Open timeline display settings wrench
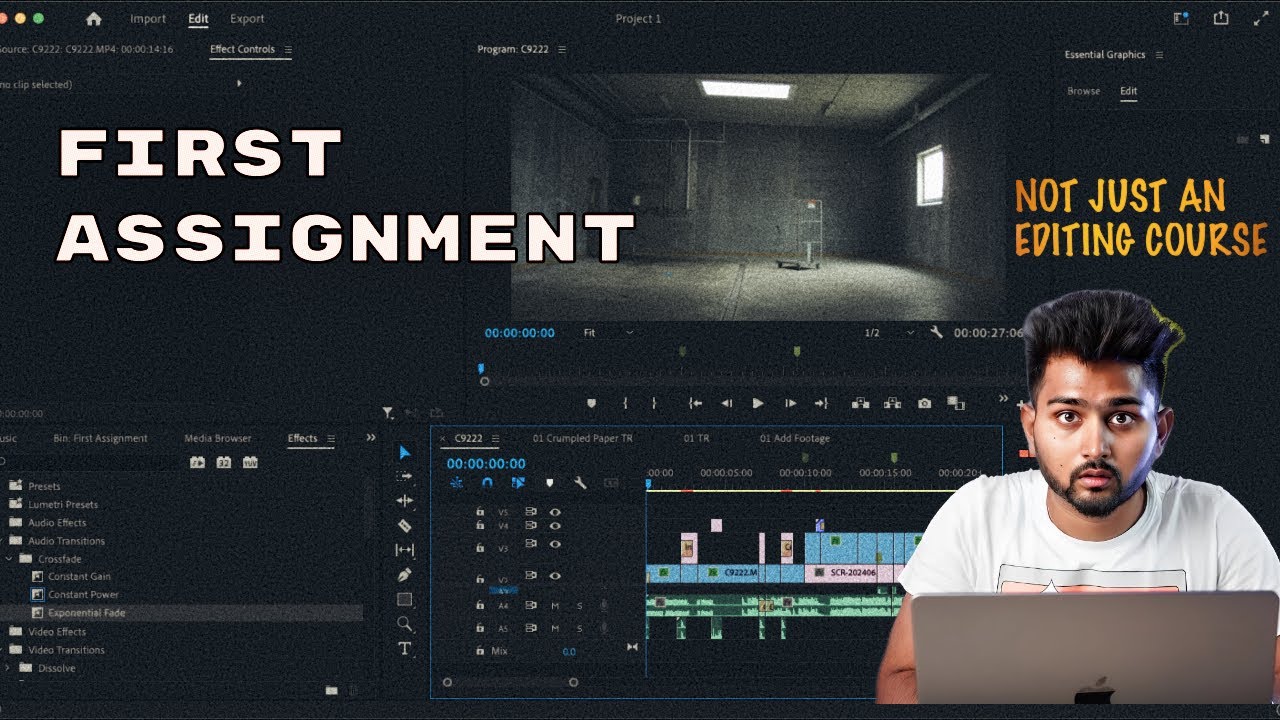The image size is (1280, 720). [580, 482]
